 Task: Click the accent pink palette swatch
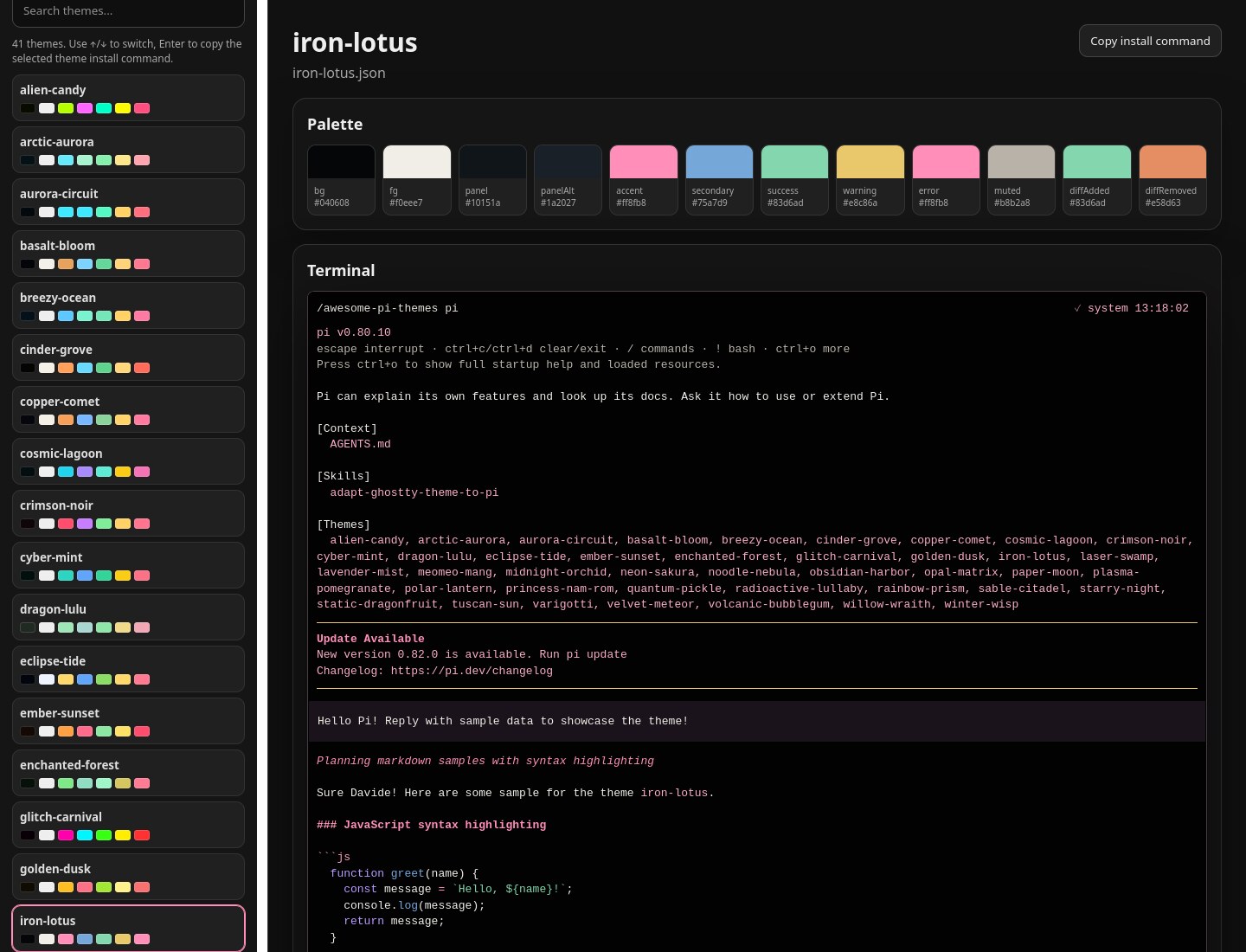[644, 180]
